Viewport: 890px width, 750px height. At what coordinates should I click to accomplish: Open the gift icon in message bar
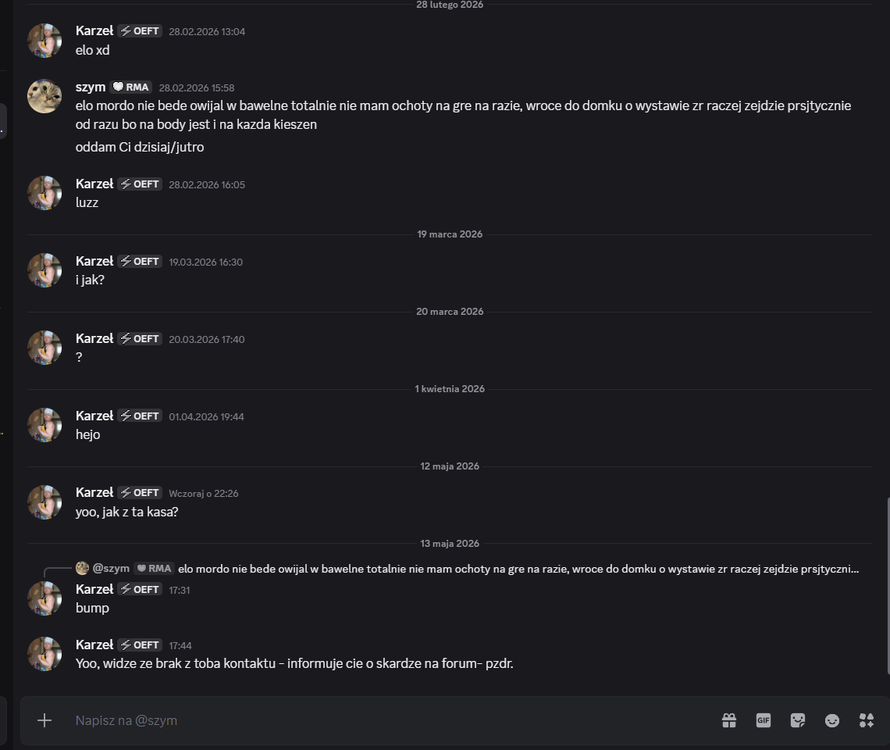click(729, 720)
